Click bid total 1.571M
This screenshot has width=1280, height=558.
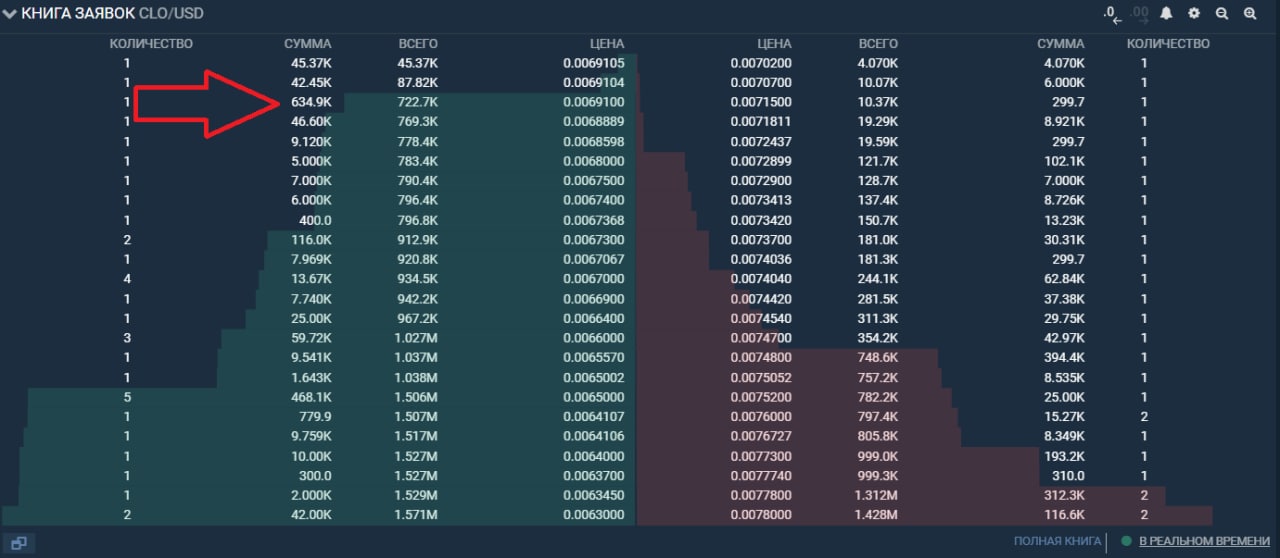tap(417, 515)
